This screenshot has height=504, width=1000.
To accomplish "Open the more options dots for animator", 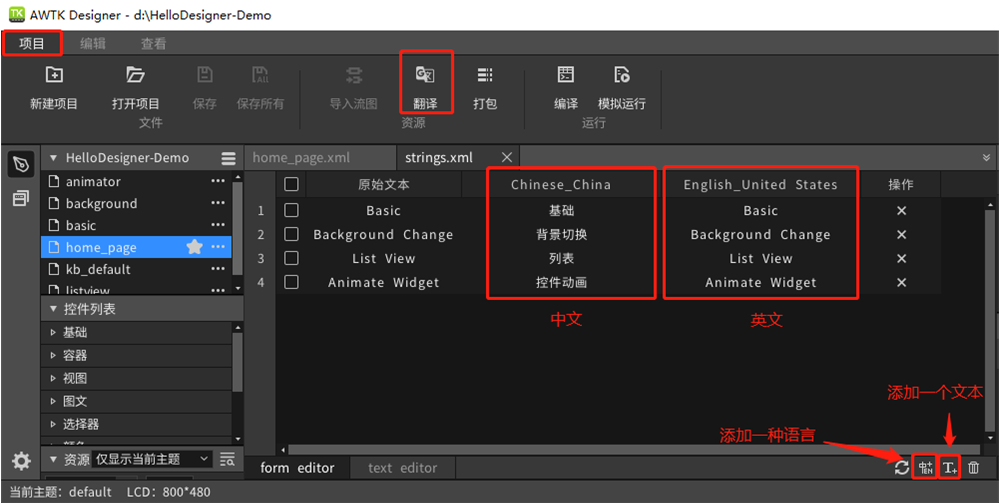I will [218, 182].
